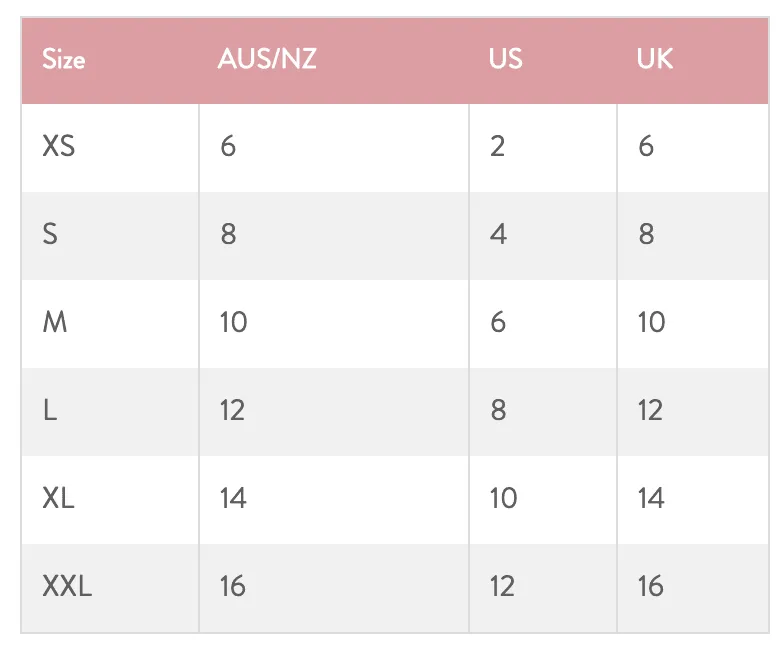
Task: Click AUS/NZ value 12 in L row
Action: [232, 410]
